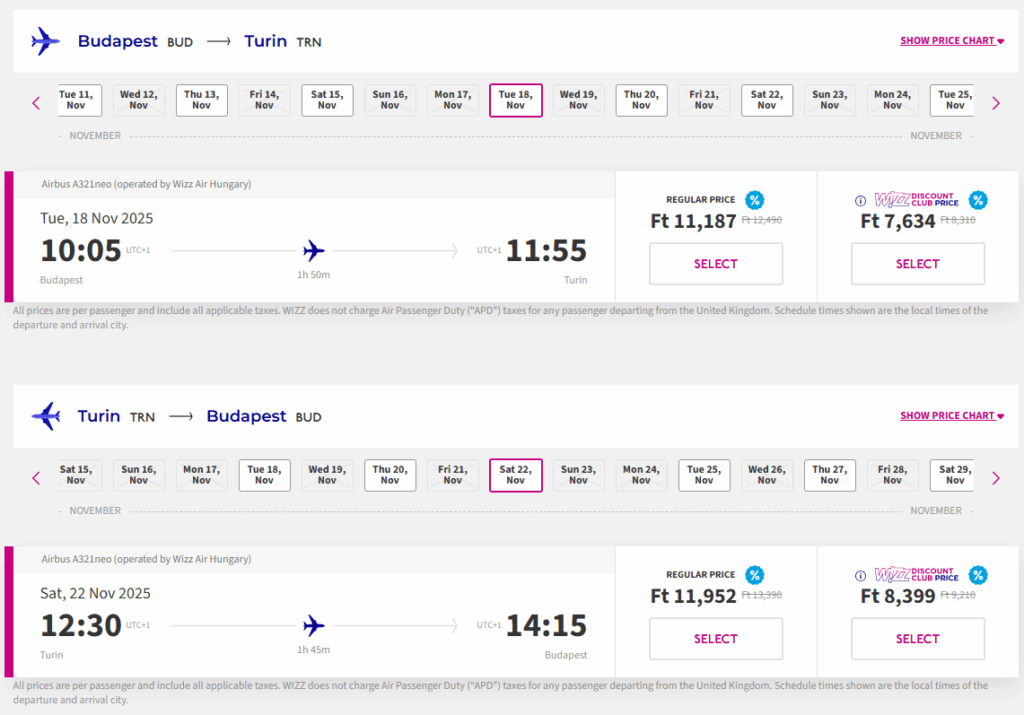Click the return WIZZ Discount Club percent badge
This screenshot has height=715, width=1024.
coord(978,575)
